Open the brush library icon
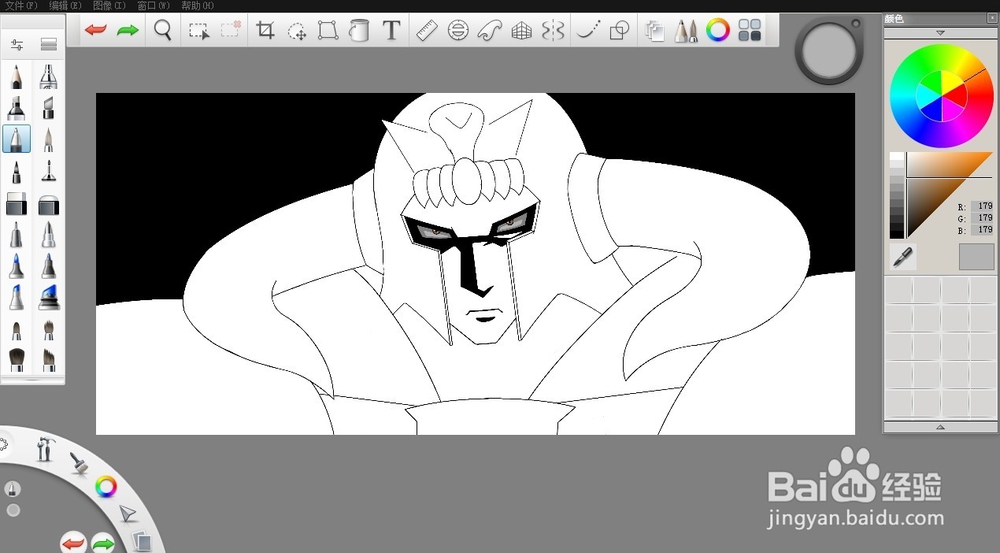 coord(48,45)
